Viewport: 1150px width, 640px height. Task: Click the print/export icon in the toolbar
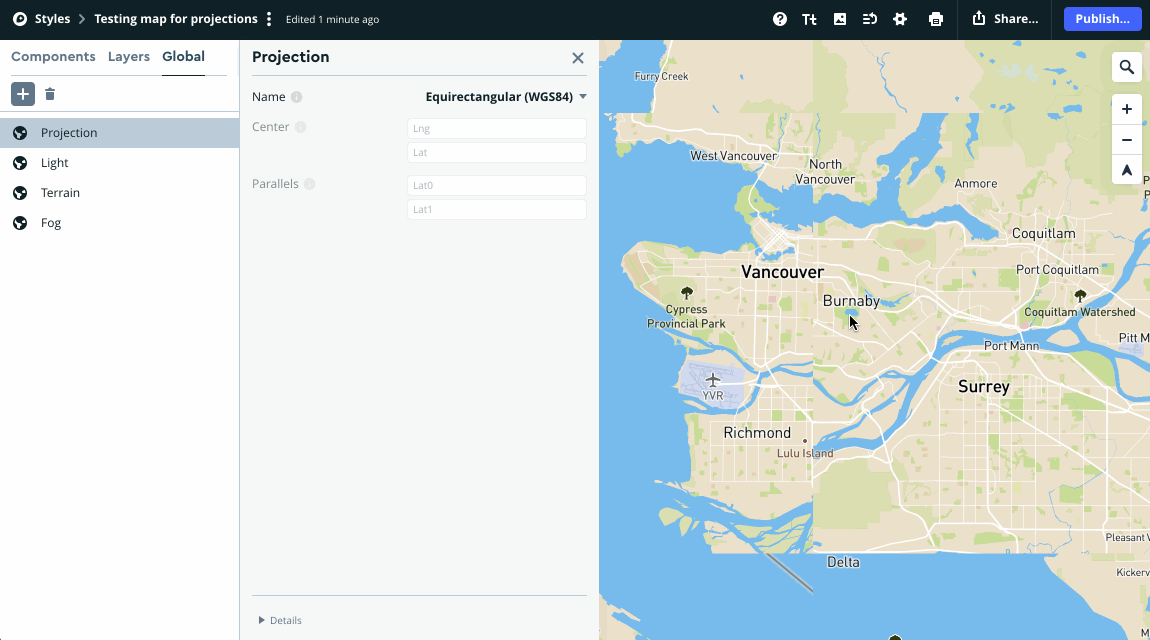coord(936,18)
